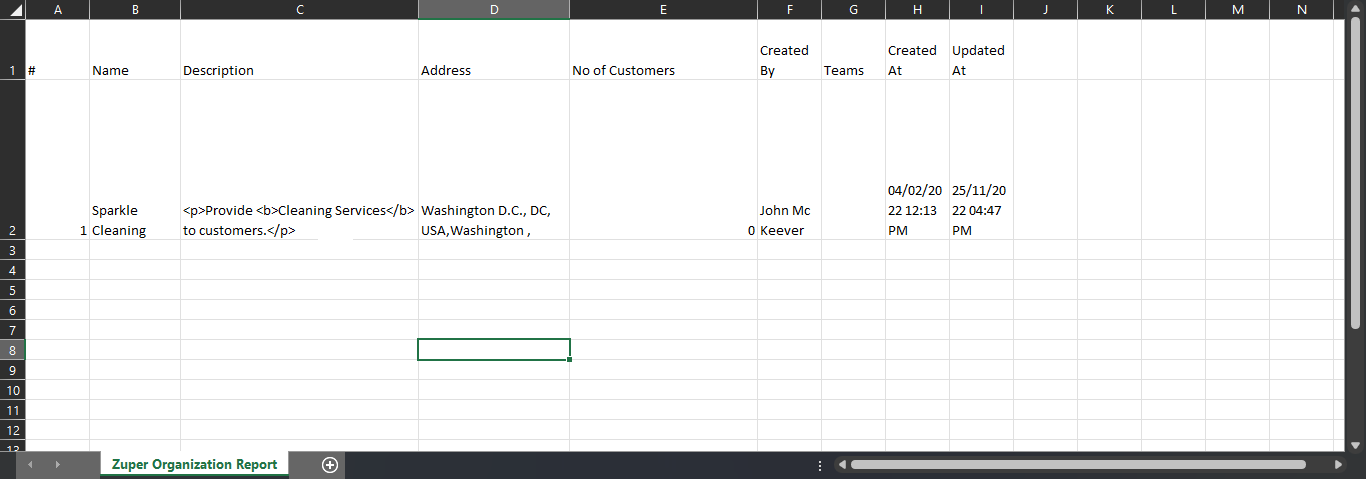Image resolution: width=1366 pixels, height=479 pixels.
Task: Click the cell containing John Mc Keever
Action: pyautogui.click(x=789, y=220)
